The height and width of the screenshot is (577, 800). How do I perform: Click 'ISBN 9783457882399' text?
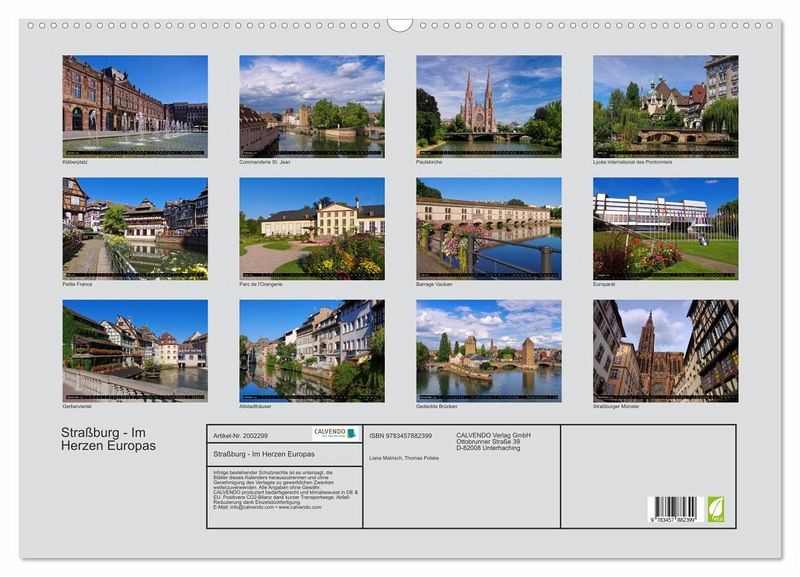(401, 436)
